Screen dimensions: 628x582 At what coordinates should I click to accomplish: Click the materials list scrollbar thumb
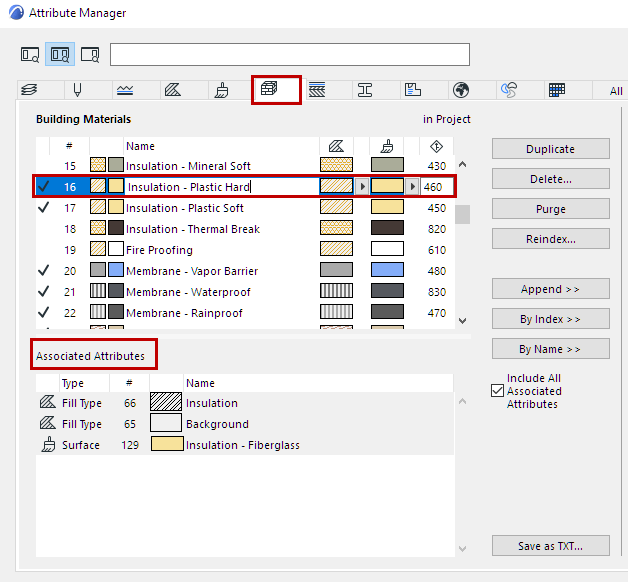[463, 214]
